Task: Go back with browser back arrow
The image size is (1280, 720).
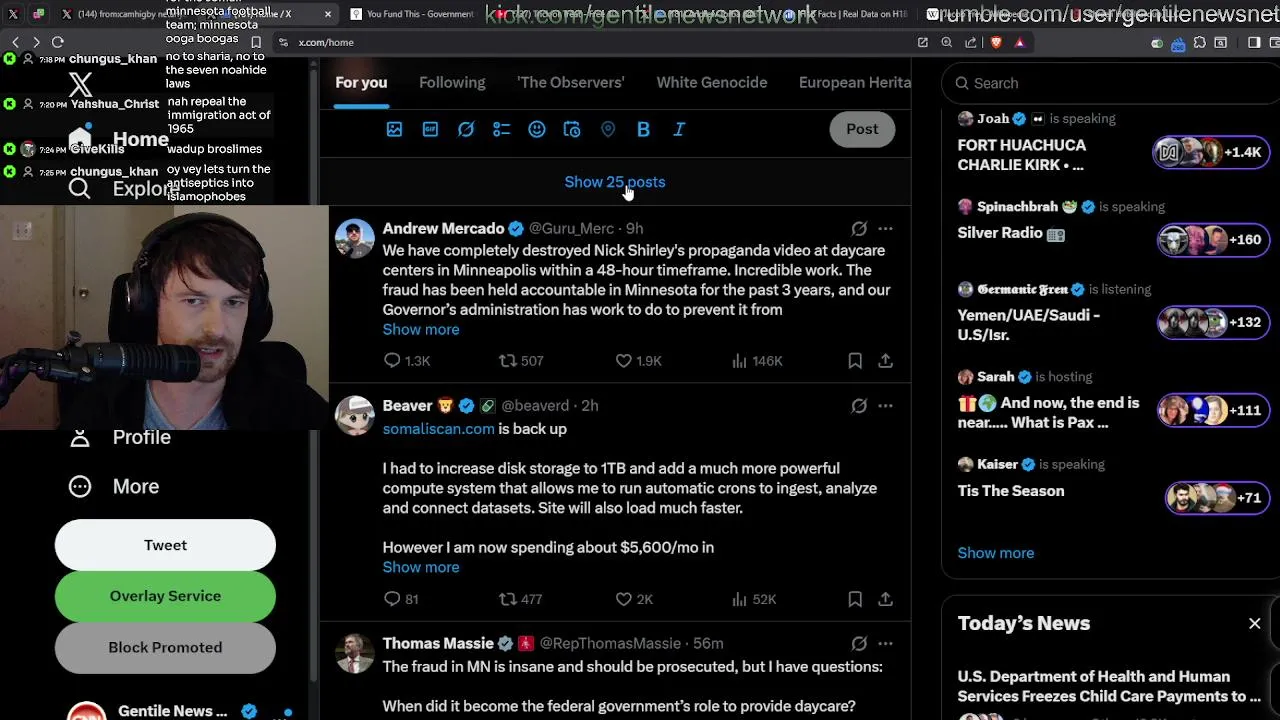Action: click(15, 42)
